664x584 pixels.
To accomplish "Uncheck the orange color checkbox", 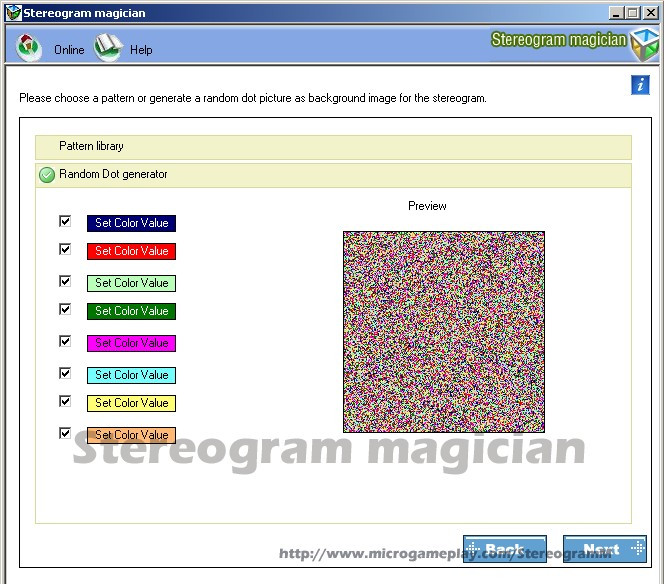I will (x=65, y=433).
